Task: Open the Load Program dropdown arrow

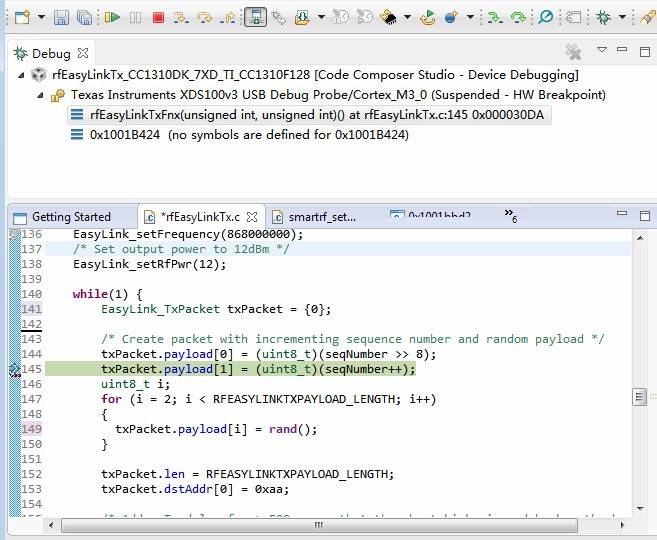Action: 321,18
